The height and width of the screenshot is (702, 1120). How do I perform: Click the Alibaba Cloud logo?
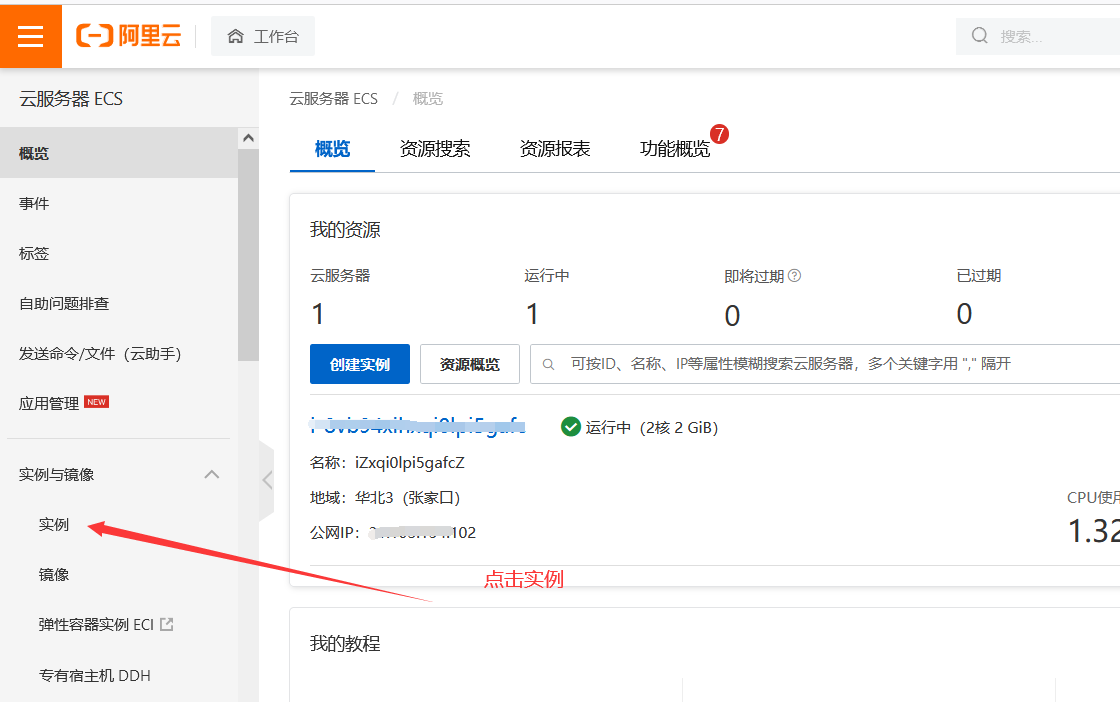(x=129, y=35)
